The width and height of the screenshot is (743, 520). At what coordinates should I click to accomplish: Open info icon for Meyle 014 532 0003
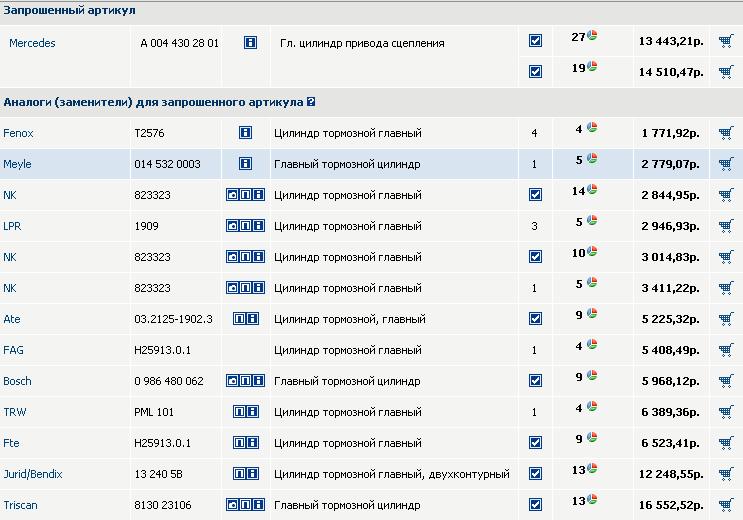click(245, 164)
